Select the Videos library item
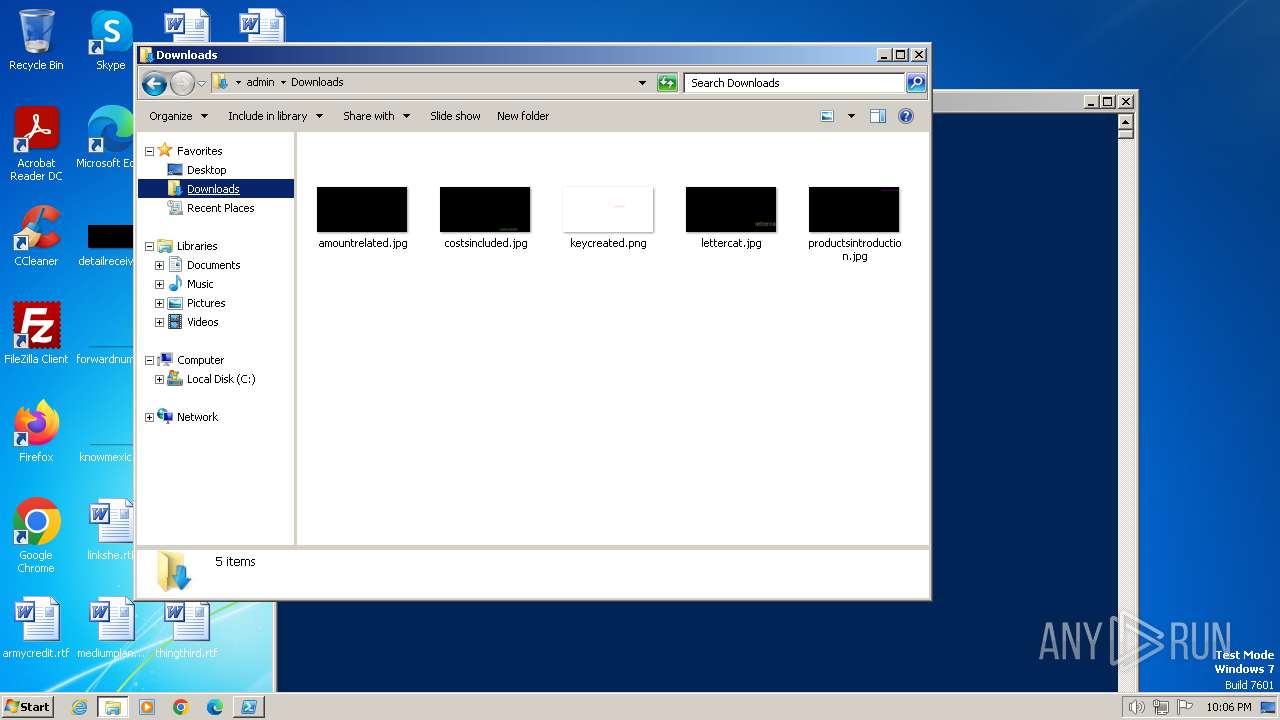Viewport: 1280px width, 720px height. click(x=202, y=322)
